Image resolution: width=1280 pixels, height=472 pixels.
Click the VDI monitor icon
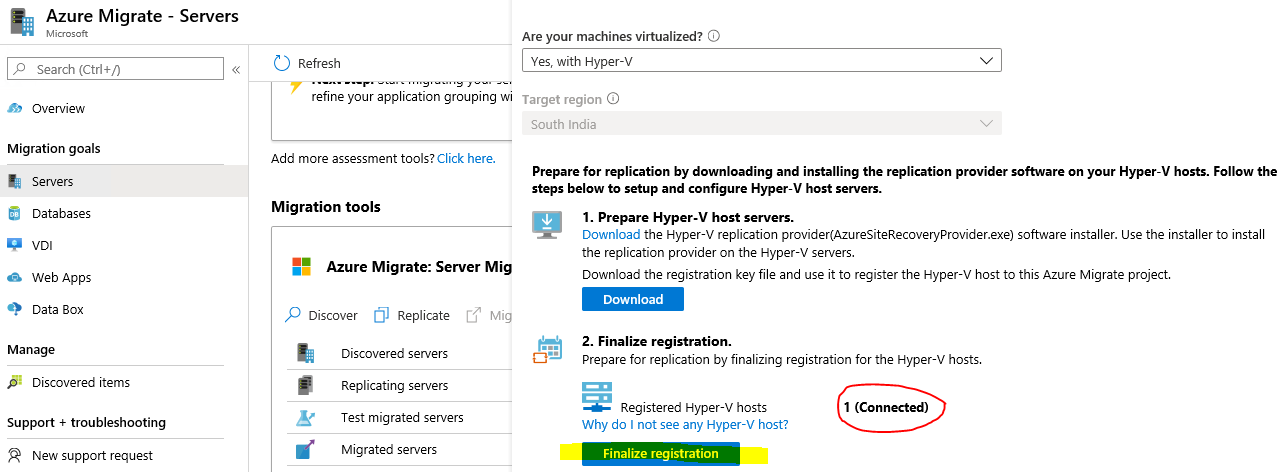point(15,245)
